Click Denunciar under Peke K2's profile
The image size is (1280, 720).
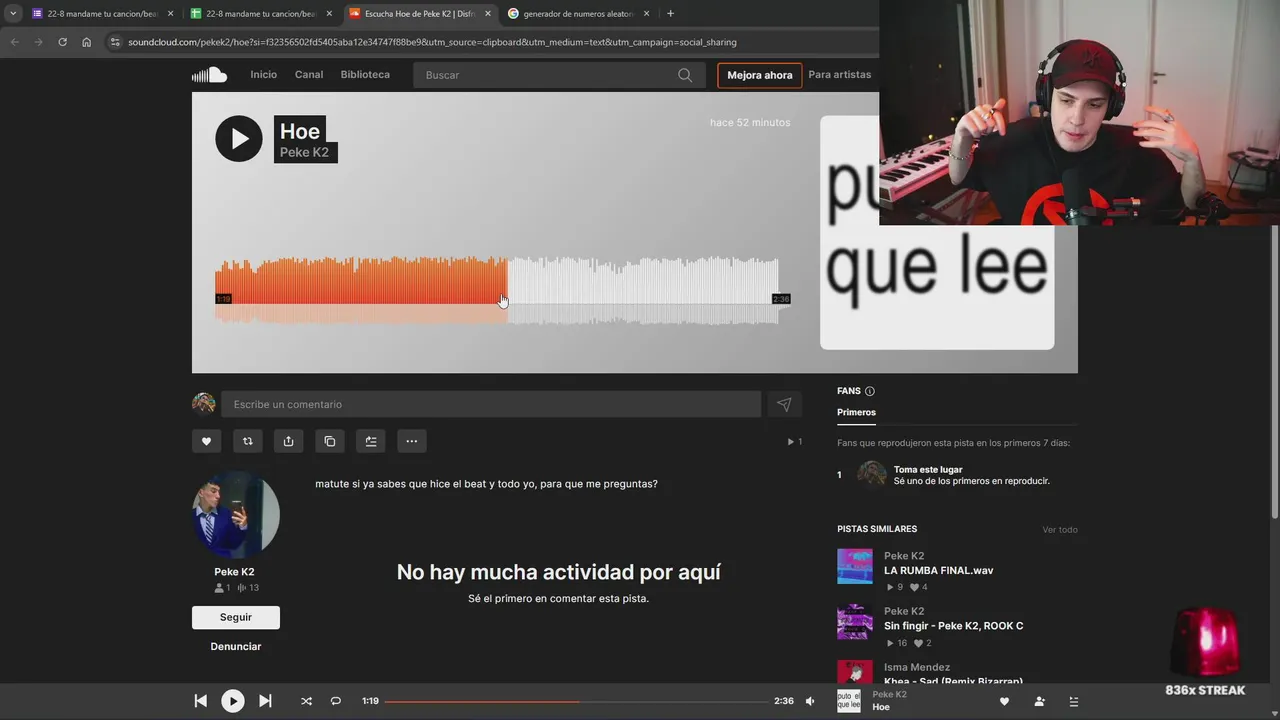[x=236, y=647]
